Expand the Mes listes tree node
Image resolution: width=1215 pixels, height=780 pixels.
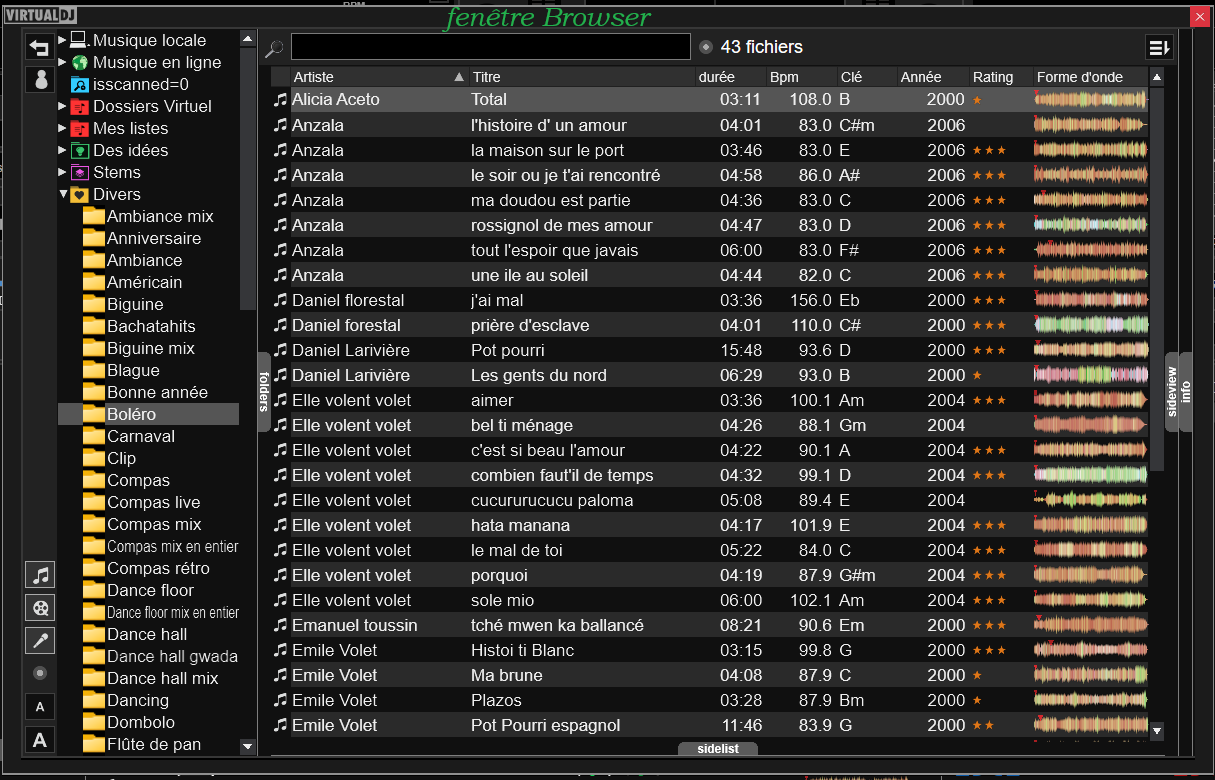pos(62,128)
